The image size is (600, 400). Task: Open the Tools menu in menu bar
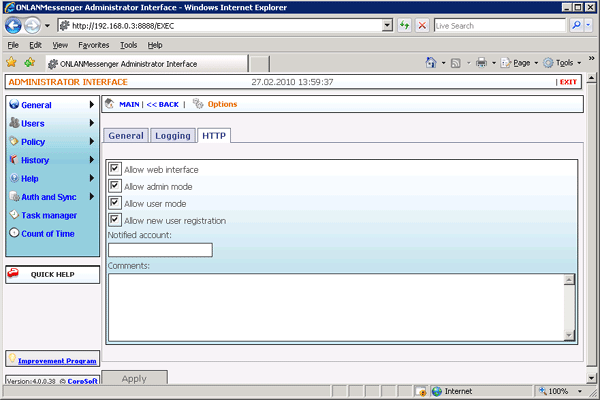128,45
